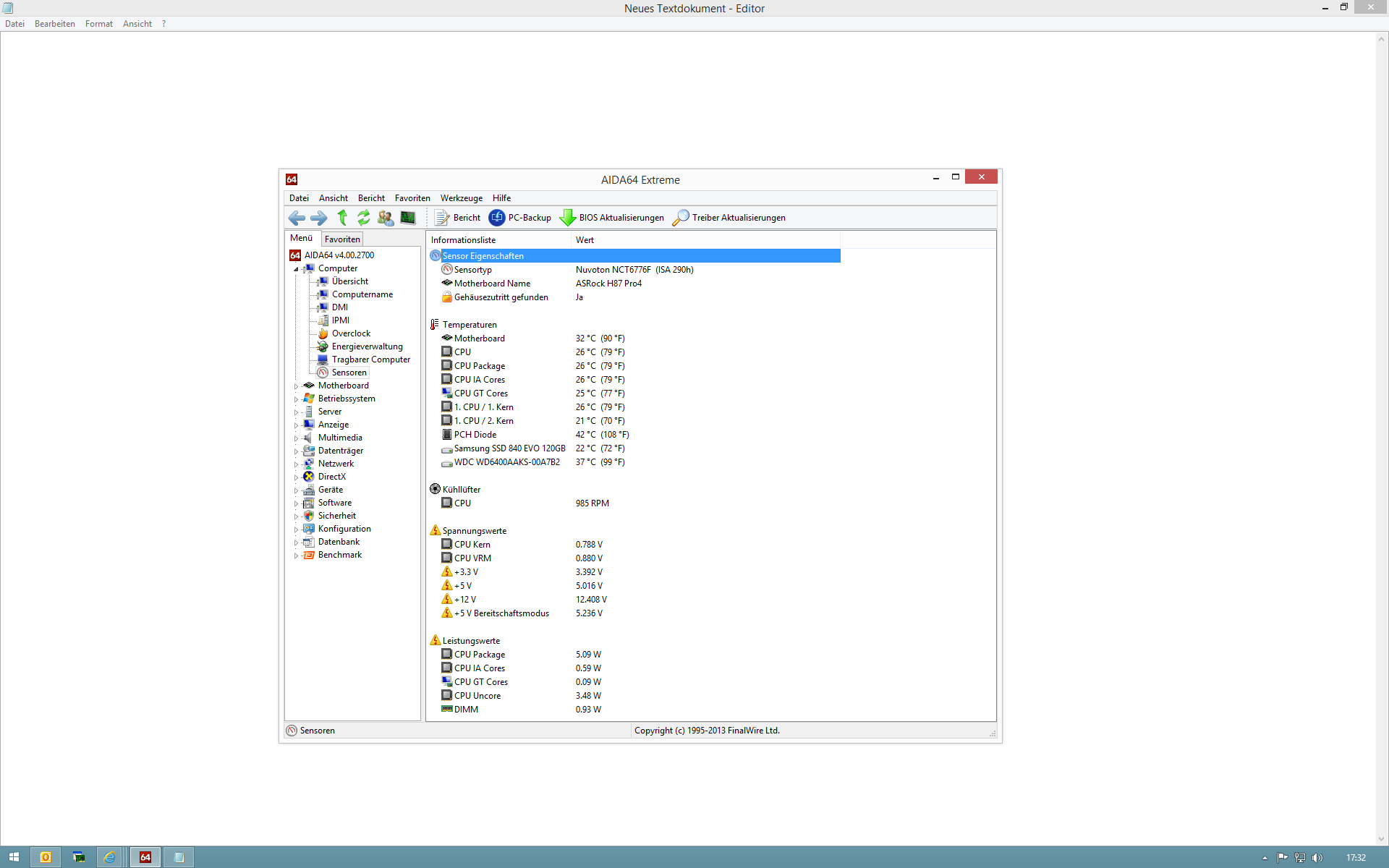Switch to the Favoriten tab
Screen dimensions: 1389x868
pyautogui.click(x=342, y=239)
